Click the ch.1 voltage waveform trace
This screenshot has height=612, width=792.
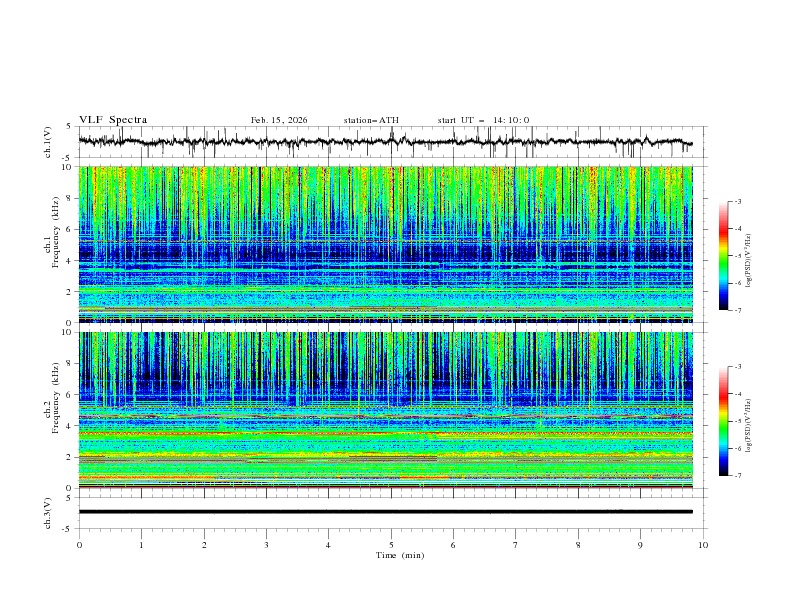coord(385,141)
